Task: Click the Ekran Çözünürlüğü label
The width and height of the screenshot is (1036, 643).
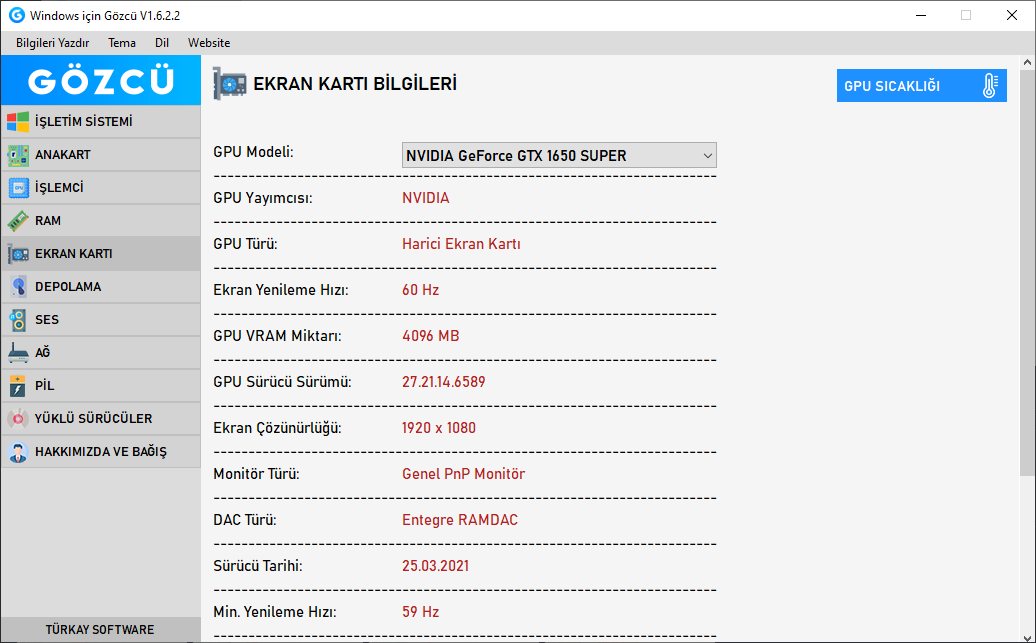Action: 277,428
